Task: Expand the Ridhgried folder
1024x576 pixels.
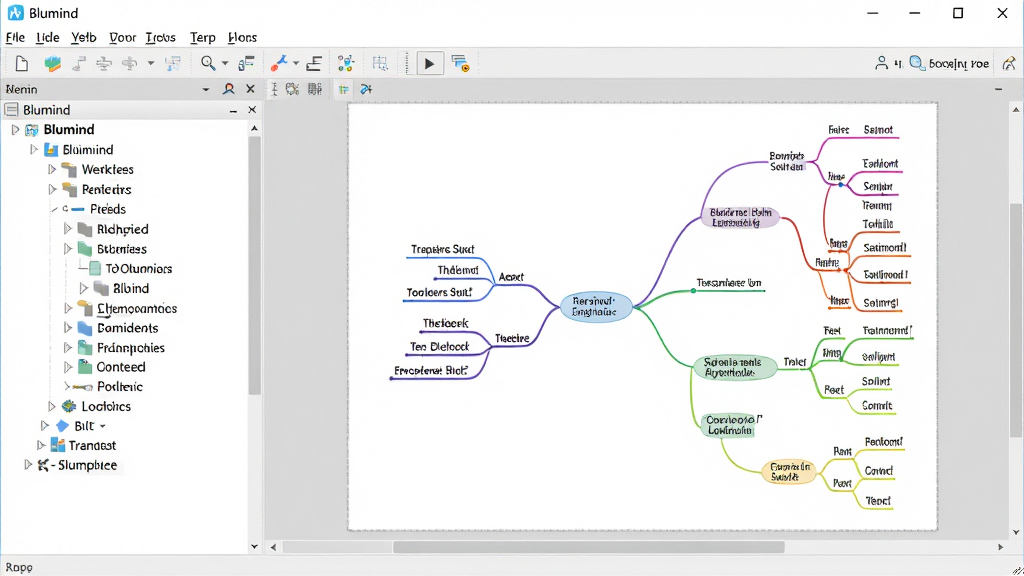Action: (x=67, y=229)
